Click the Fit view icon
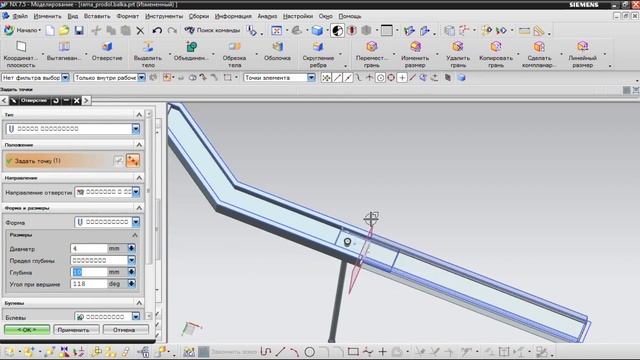 276,31
